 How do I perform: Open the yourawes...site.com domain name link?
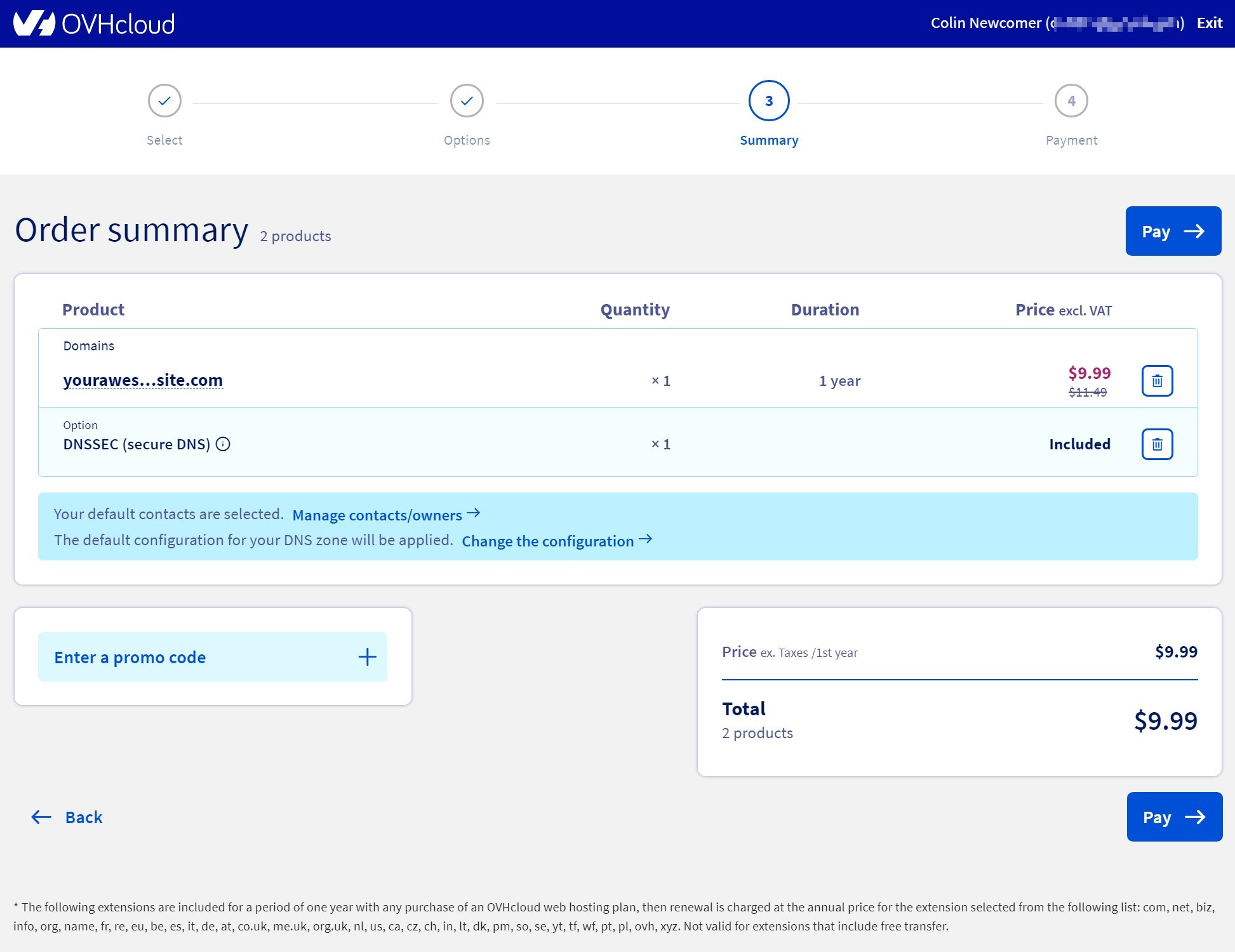pyautogui.click(x=143, y=380)
